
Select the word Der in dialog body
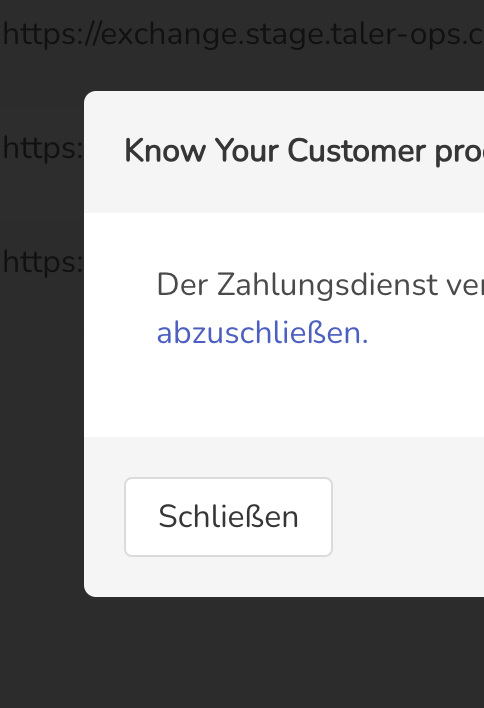click(182, 285)
